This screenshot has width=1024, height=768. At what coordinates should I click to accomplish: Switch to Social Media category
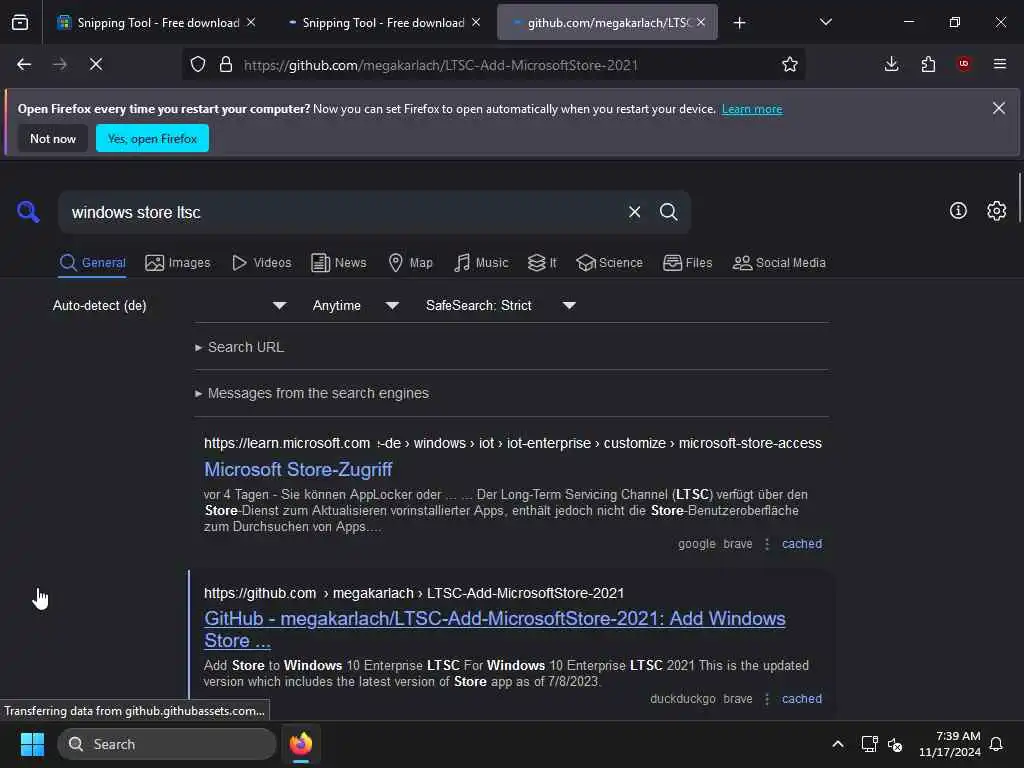tap(779, 263)
